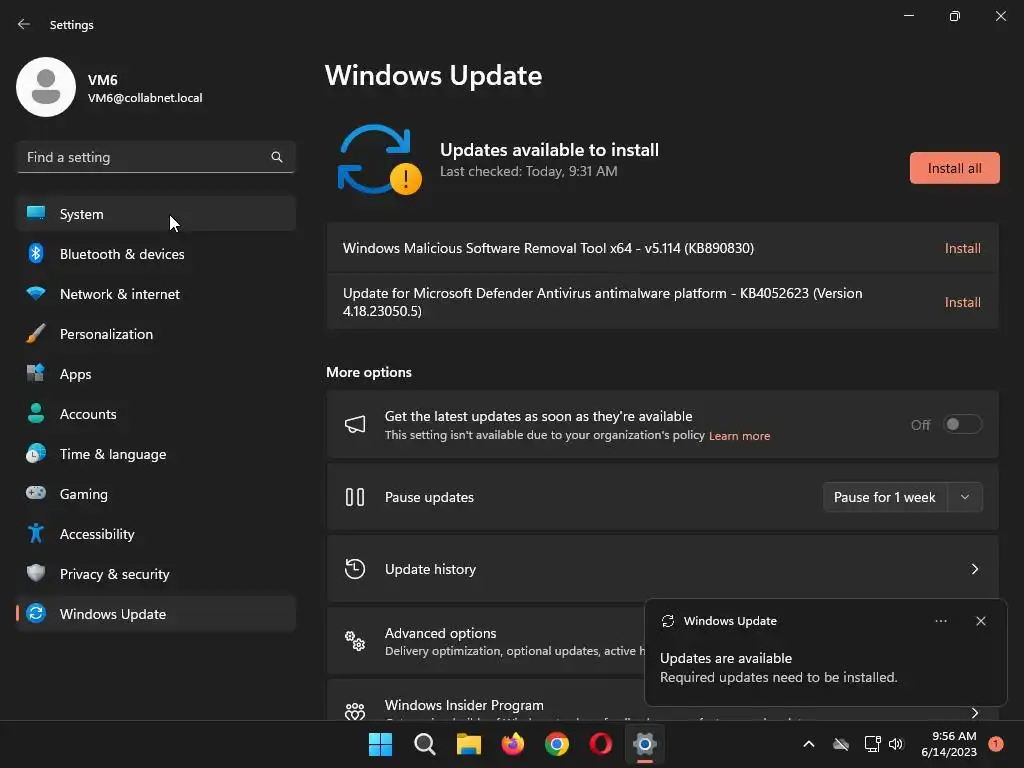Screen dimensions: 1024x768
Task: Open the Windows Start button on taskbar
Action: (x=380, y=744)
